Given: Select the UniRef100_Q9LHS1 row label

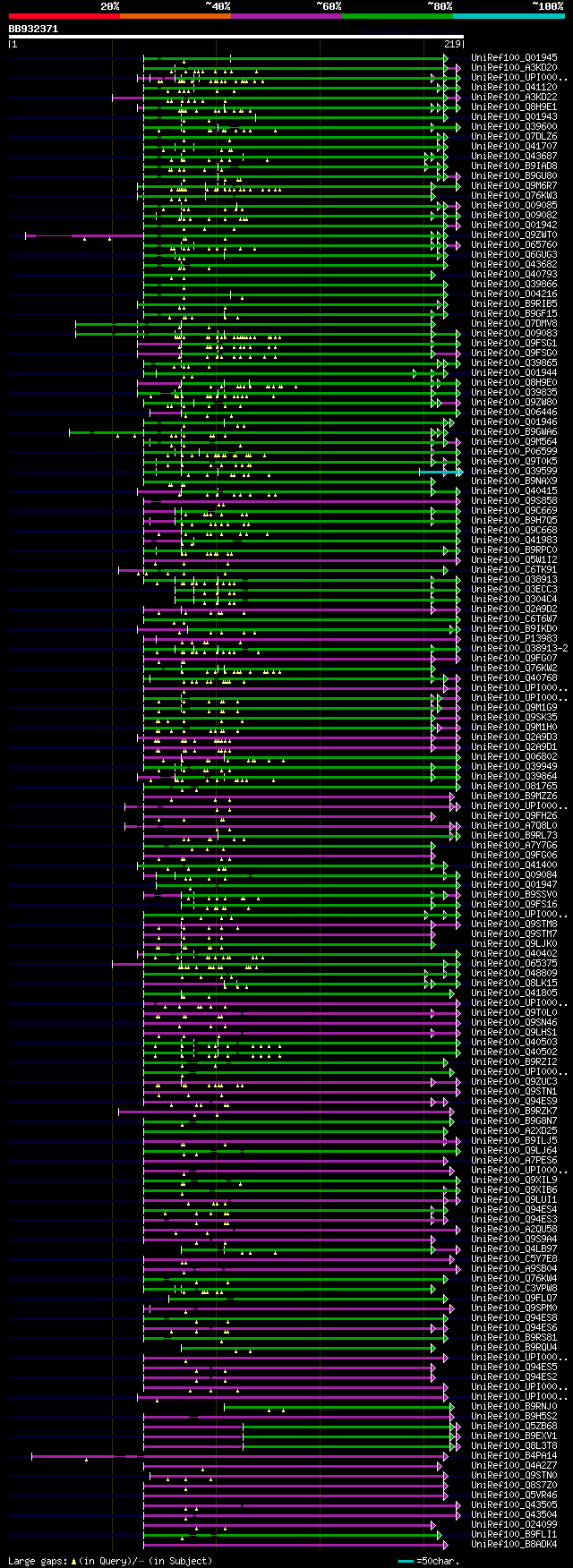Looking at the screenshot, I should pyautogui.click(x=514, y=1033).
